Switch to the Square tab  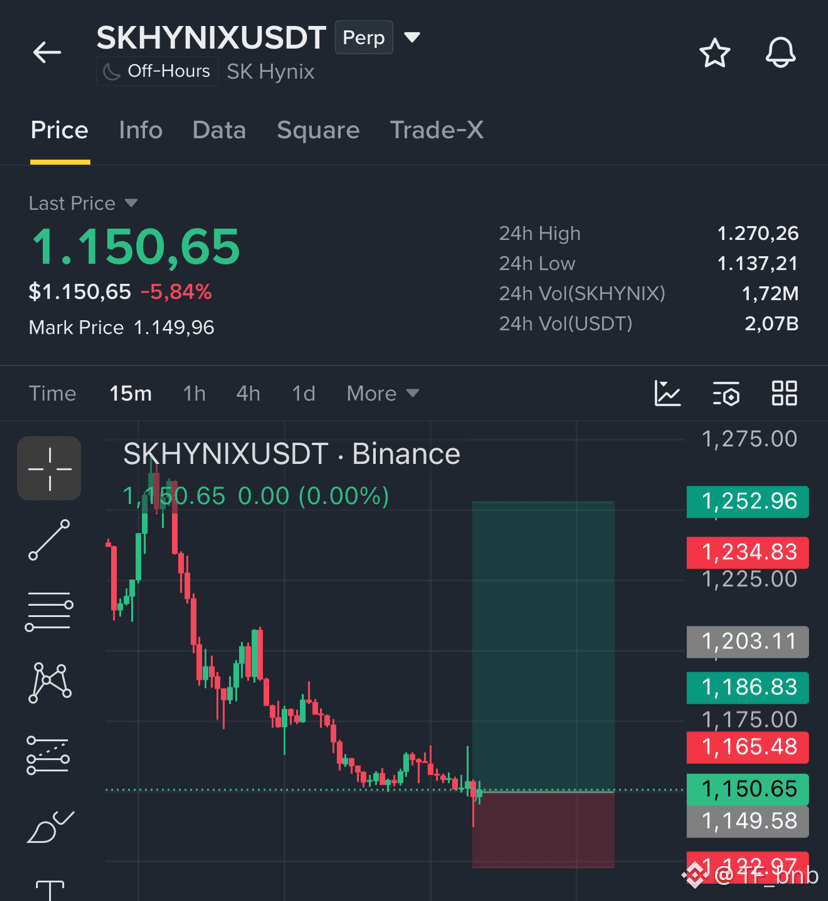318,130
